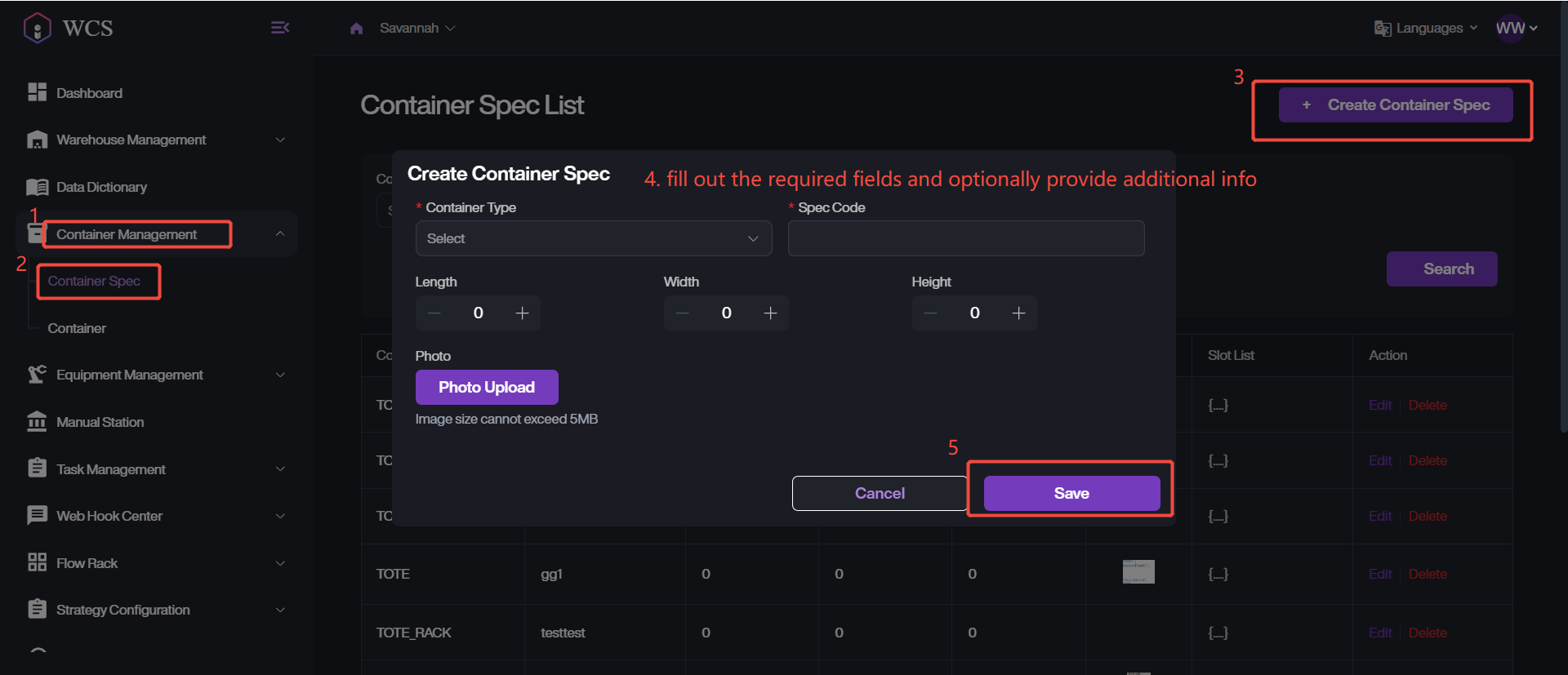Expand the Savannah warehouse selector

click(416, 29)
